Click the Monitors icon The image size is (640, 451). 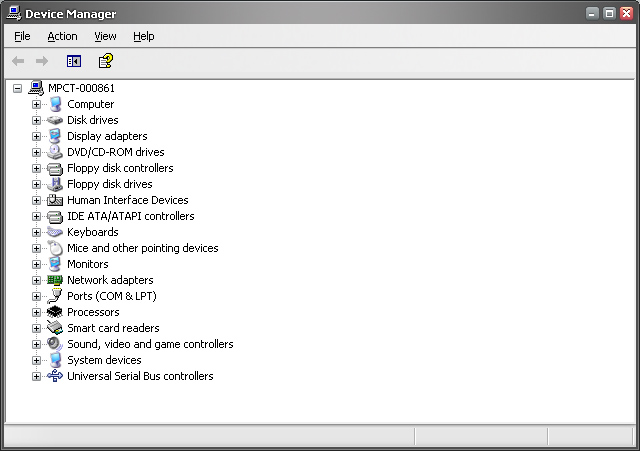point(55,264)
